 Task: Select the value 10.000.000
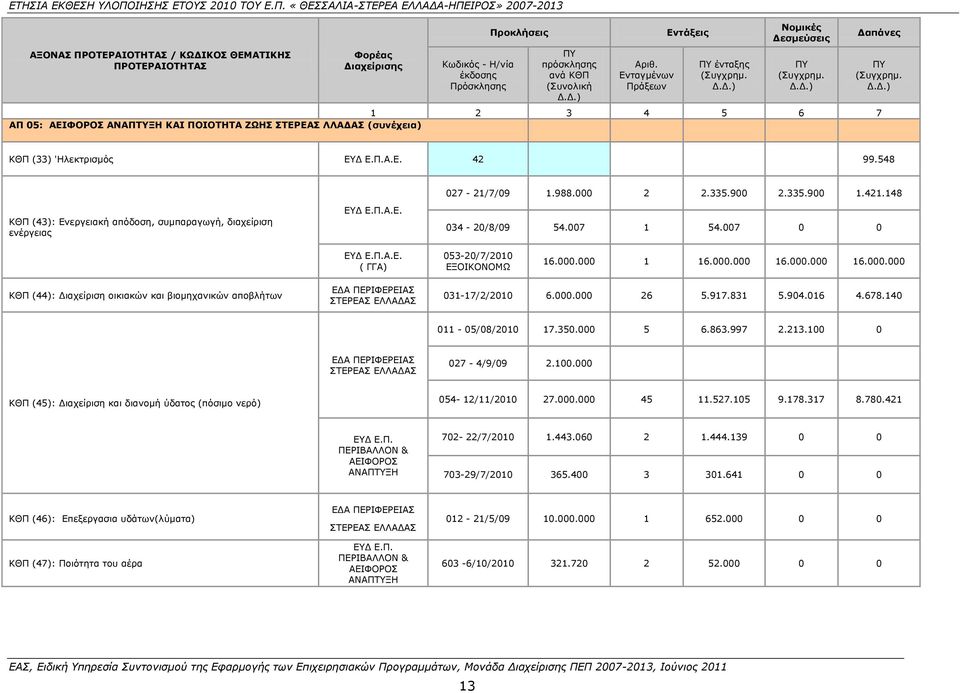click(569, 519)
